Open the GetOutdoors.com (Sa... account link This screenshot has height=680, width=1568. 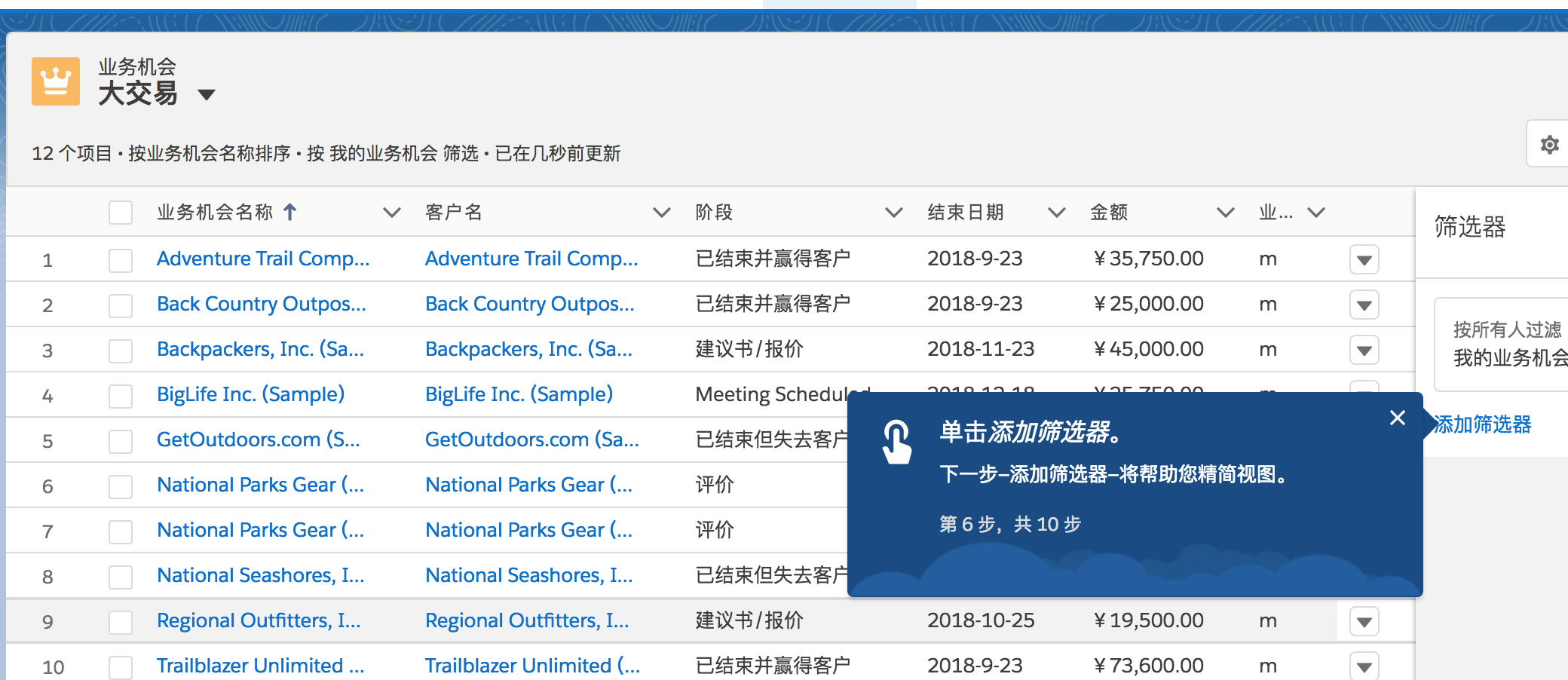(x=532, y=440)
